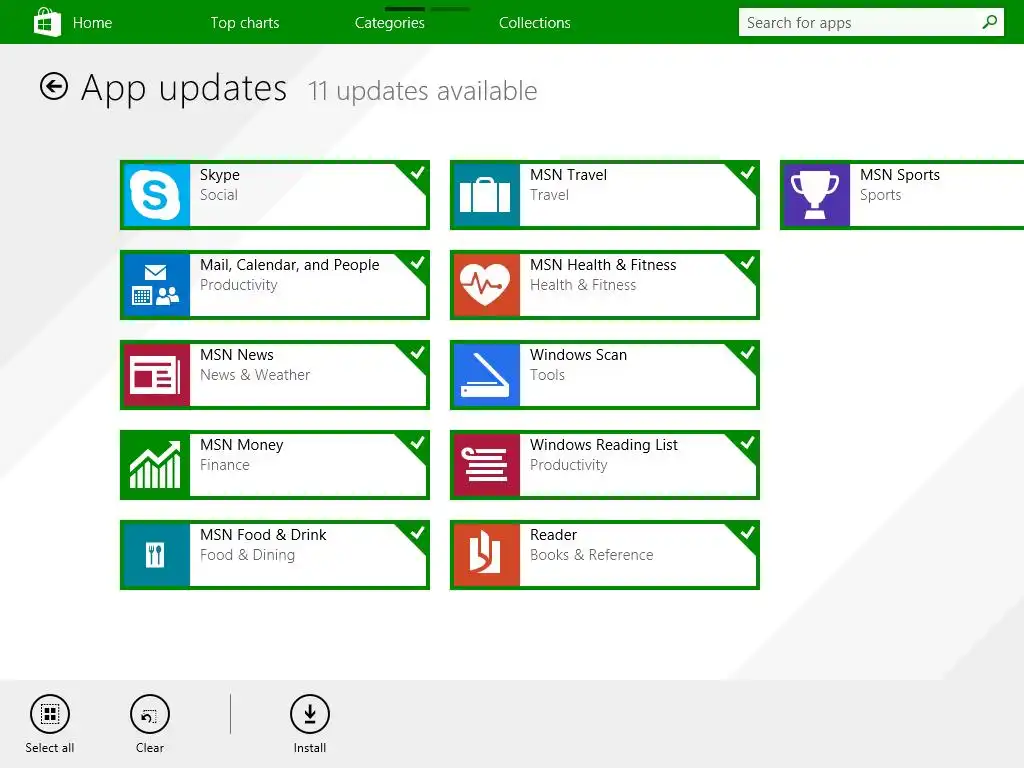This screenshot has width=1024, height=768.
Task: Click the MSN Sports title text
Action: pos(900,175)
